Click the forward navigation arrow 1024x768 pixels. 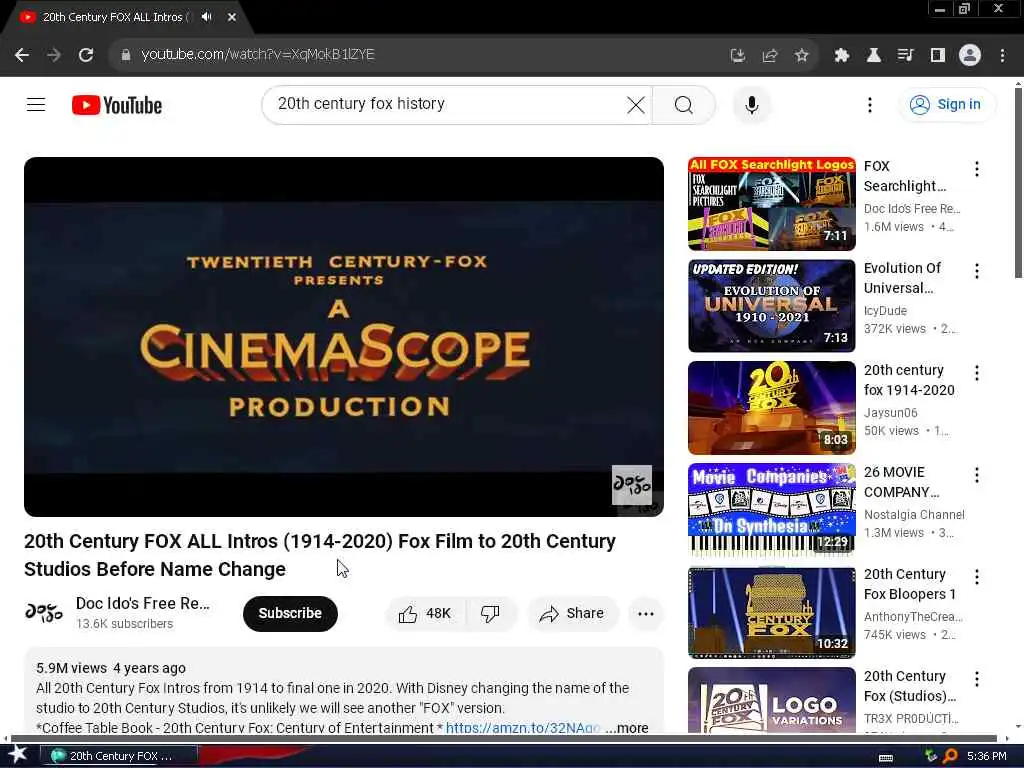tap(54, 55)
